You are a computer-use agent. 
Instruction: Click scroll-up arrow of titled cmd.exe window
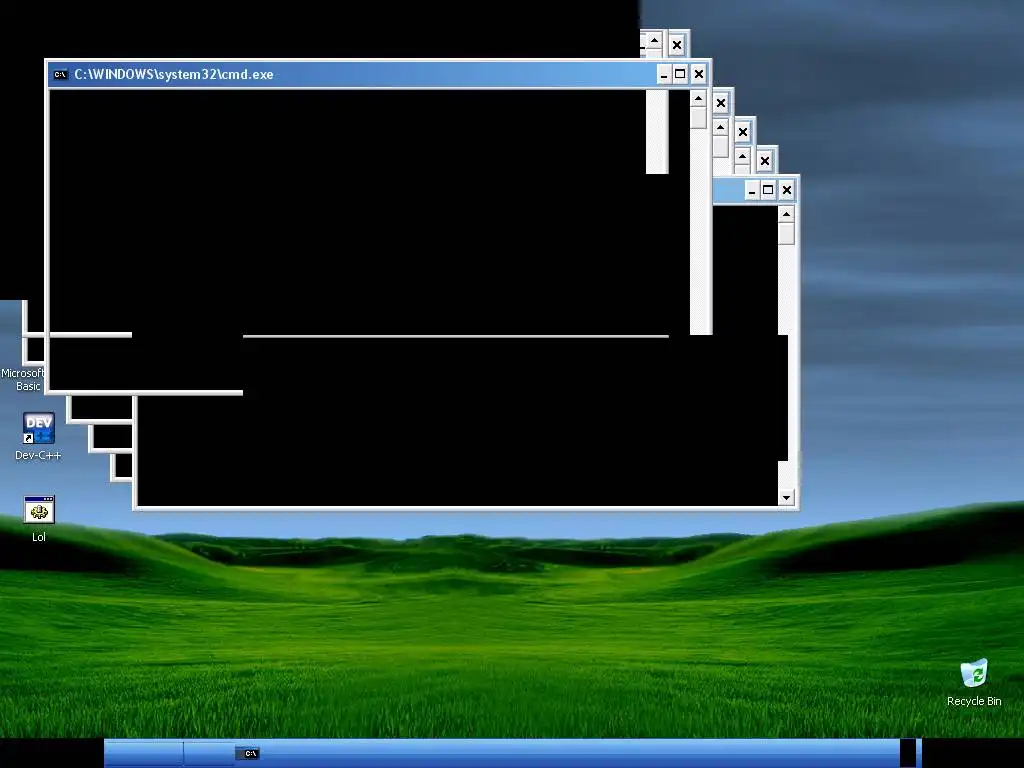698,99
